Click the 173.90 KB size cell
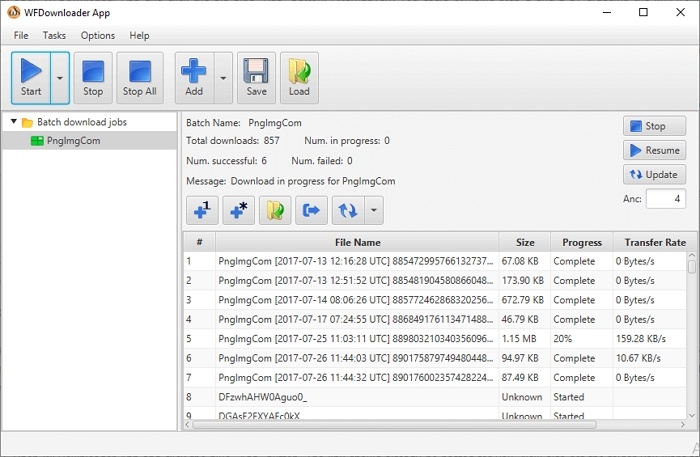The image size is (700, 457). [523, 281]
